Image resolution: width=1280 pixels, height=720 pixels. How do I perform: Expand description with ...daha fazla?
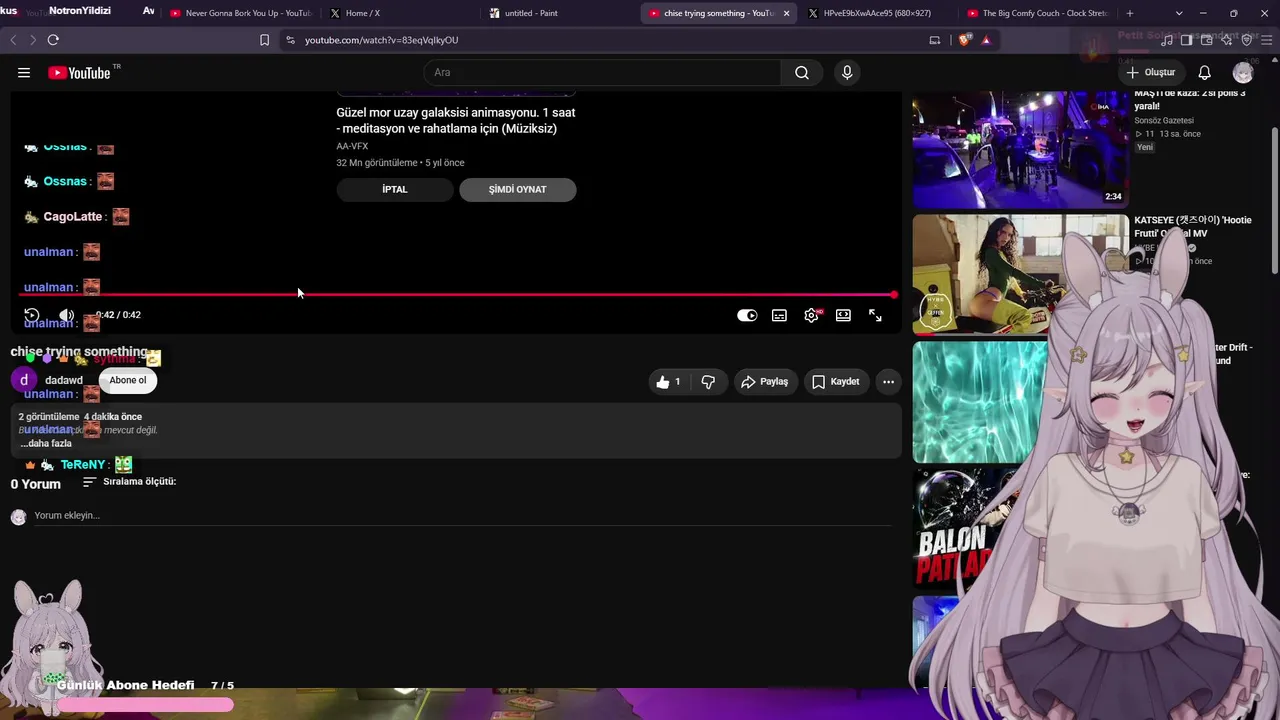pyautogui.click(x=46, y=443)
